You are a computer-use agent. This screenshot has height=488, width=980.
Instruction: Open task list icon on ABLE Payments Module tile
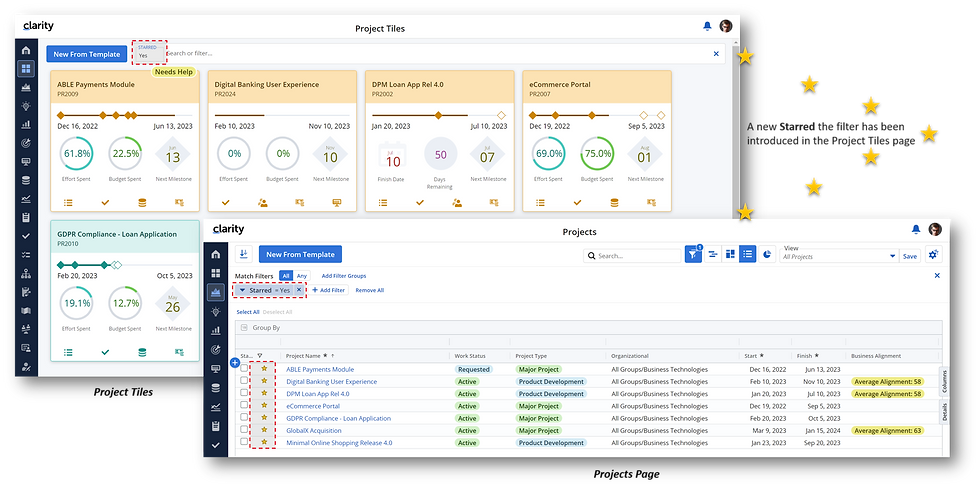point(68,202)
